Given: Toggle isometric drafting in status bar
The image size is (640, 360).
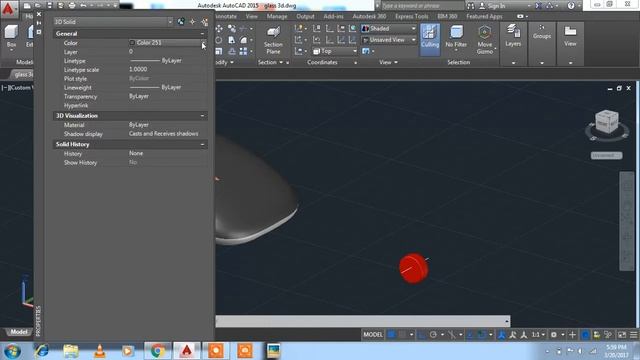Looking at the screenshot, I should [451, 335].
